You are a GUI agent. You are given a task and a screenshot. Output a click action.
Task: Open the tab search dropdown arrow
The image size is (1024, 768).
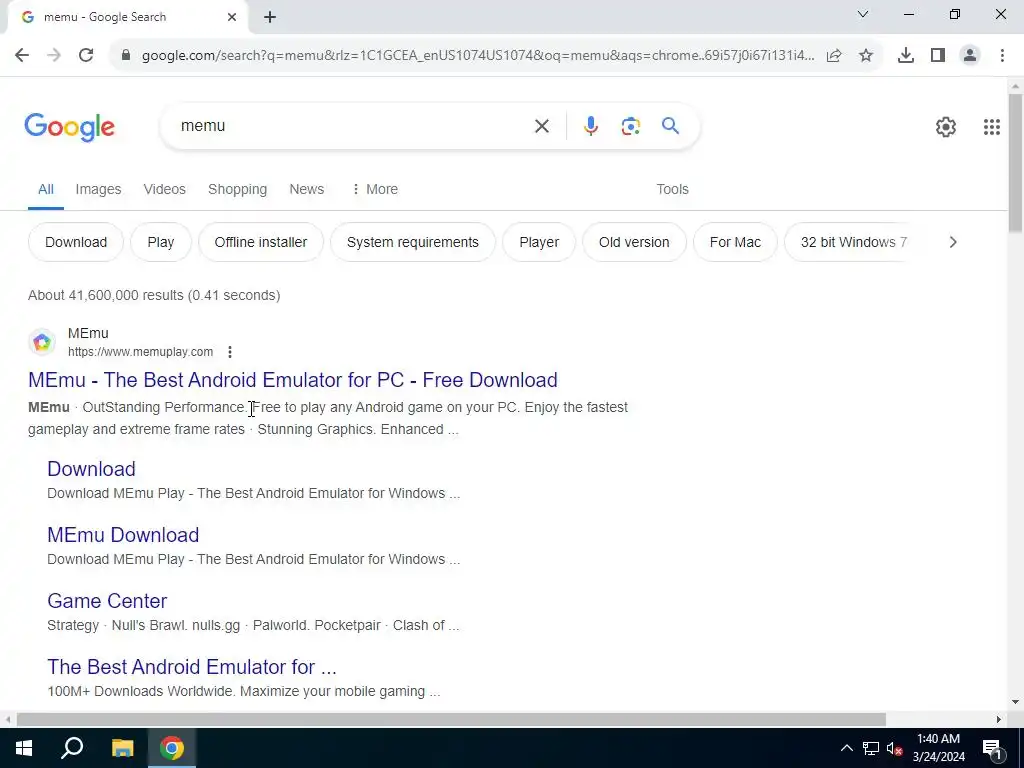[863, 14]
